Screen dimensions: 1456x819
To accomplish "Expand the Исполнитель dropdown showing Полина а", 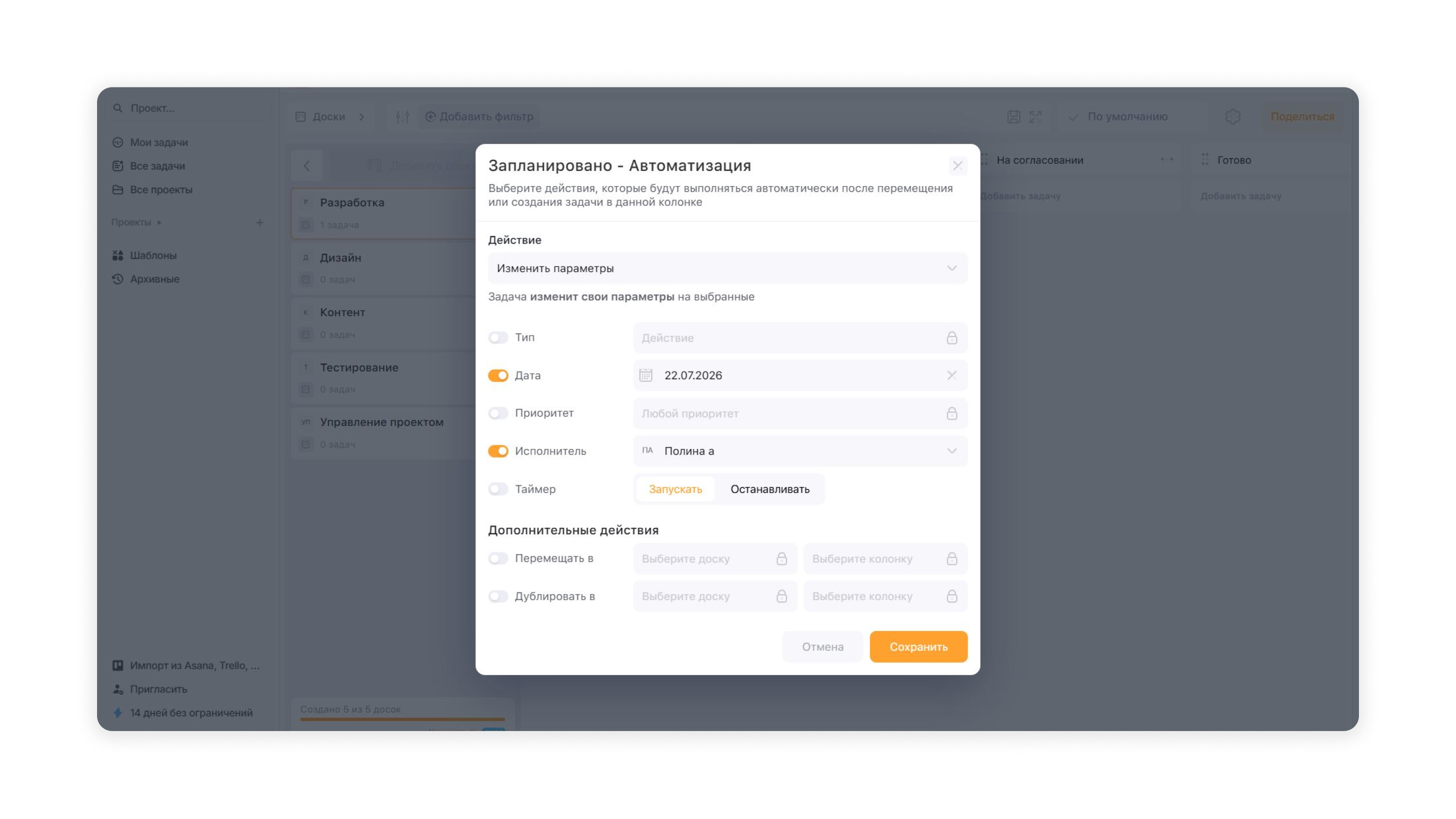I will click(800, 451).
